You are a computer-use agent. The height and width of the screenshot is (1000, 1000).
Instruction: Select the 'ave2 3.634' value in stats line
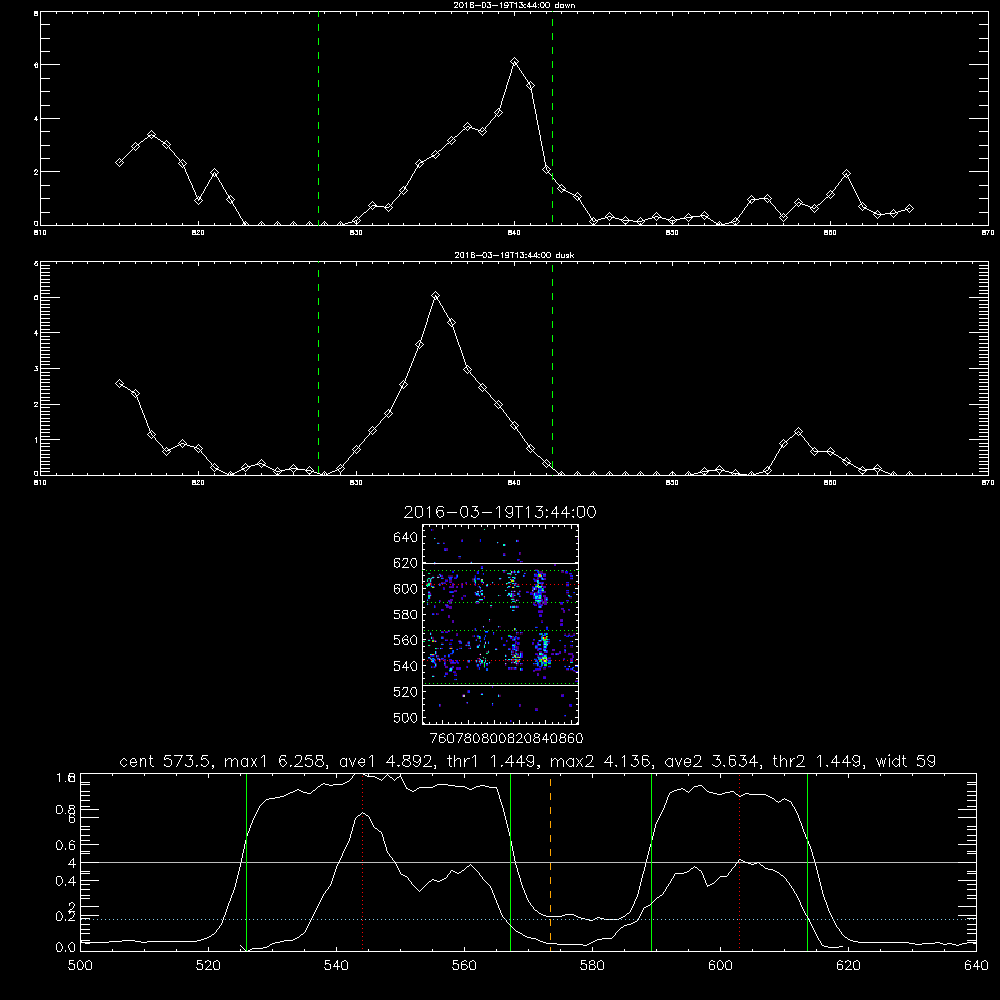(714, 761)
